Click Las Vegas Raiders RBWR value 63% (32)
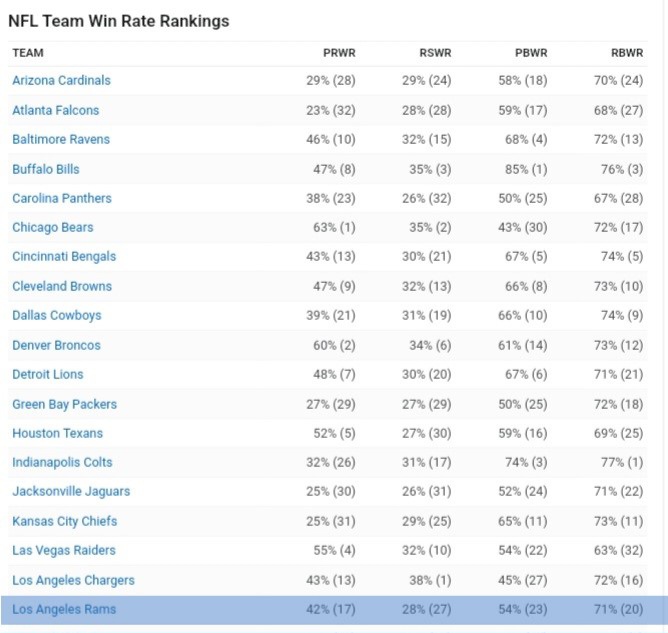The image size is (668, 633). click(x=619, y=550)
